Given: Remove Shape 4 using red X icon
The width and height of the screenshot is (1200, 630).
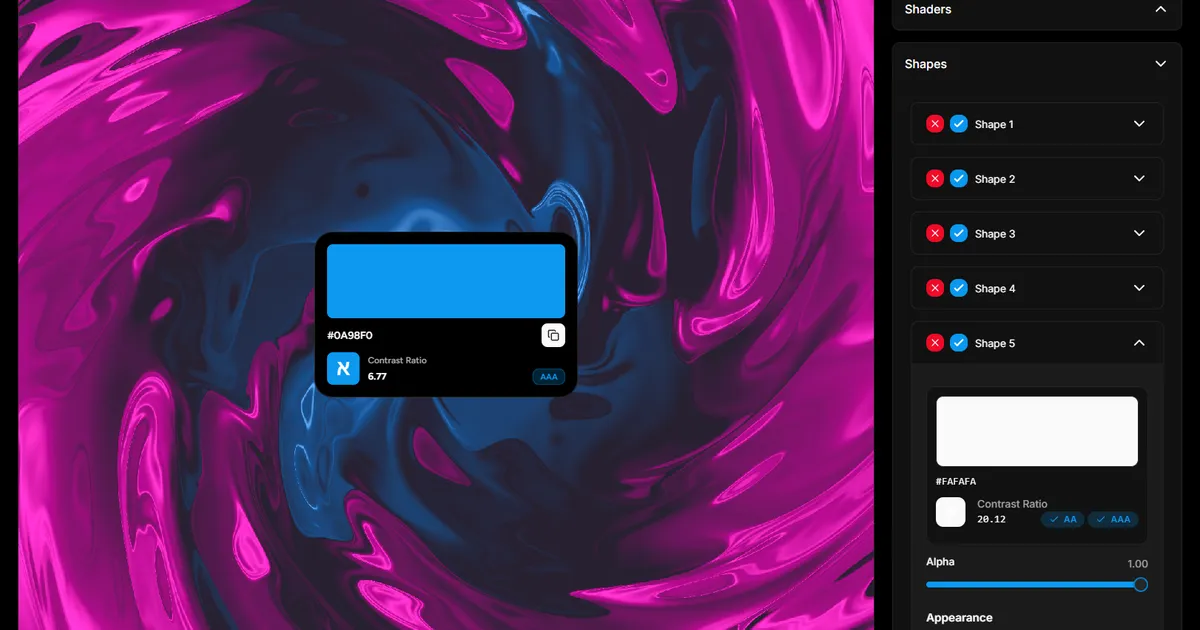Looking at the screenshot, I should click(x=935, y=288).
